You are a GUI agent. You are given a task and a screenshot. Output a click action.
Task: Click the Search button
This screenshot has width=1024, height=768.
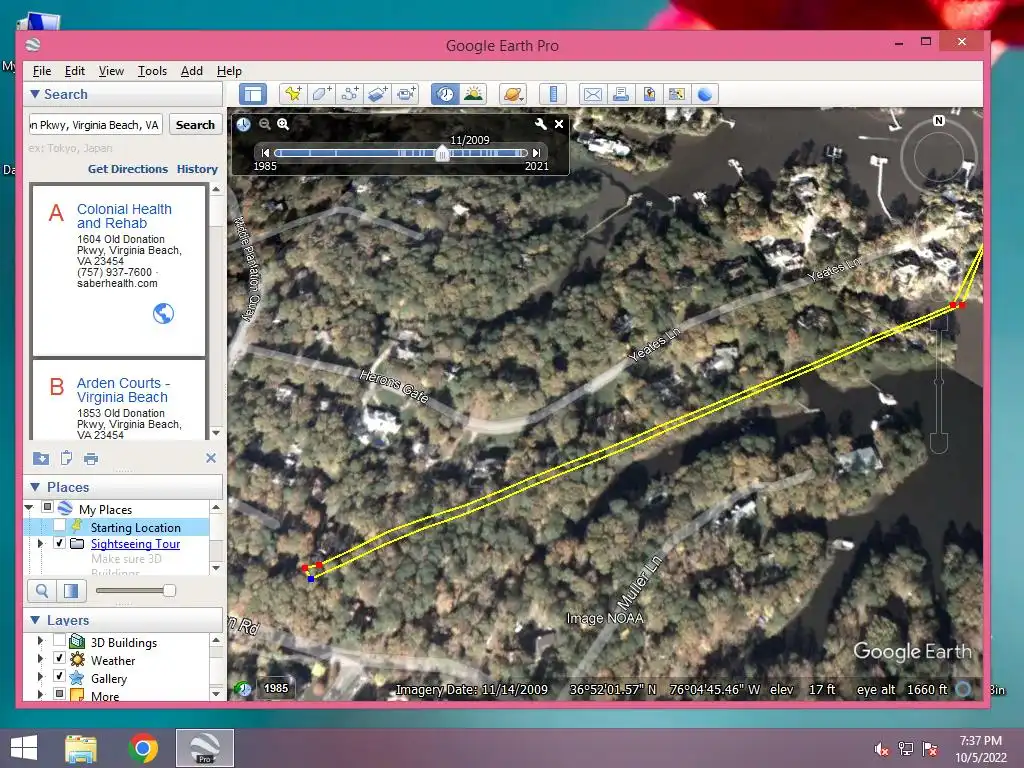click(x=195, y=125)
